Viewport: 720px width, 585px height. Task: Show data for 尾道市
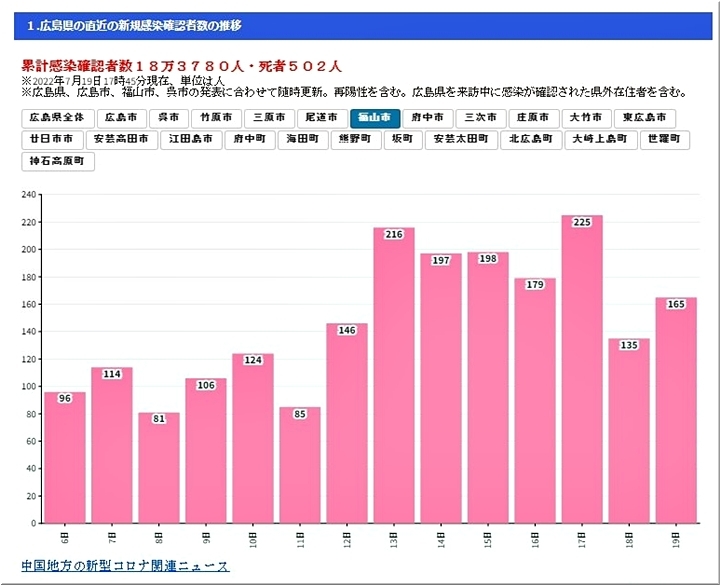tap(323, 118)
